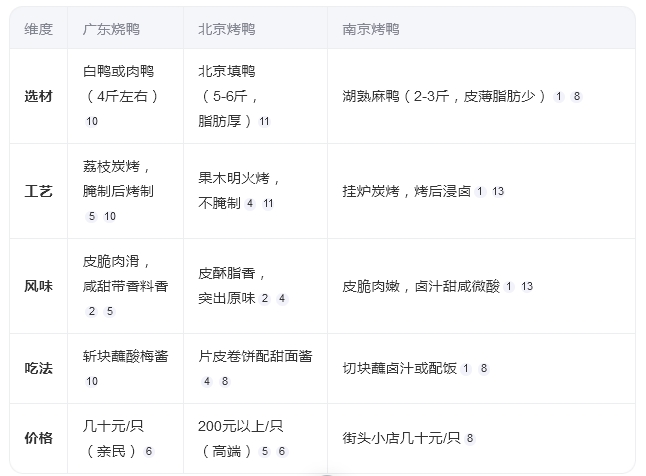Open citation 6 beside （亲民）

(149, 451)
